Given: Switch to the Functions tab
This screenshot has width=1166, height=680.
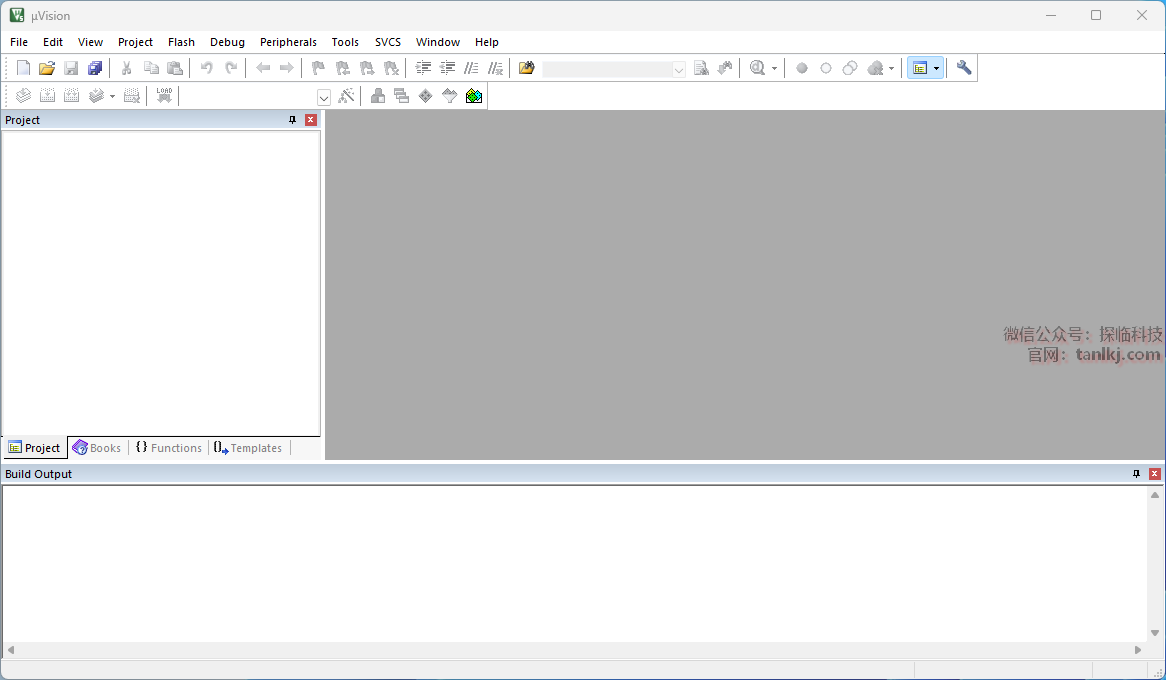Looking at the screenshot, I should [169, 448].
